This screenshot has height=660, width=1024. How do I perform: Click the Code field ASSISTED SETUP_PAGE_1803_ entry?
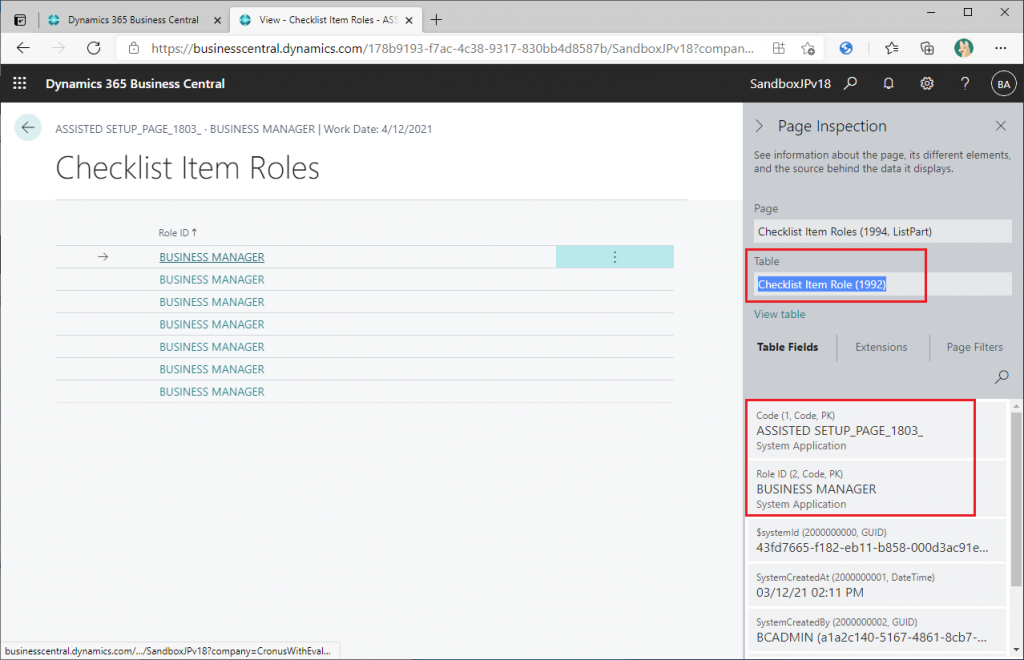[x=876, y=431]
